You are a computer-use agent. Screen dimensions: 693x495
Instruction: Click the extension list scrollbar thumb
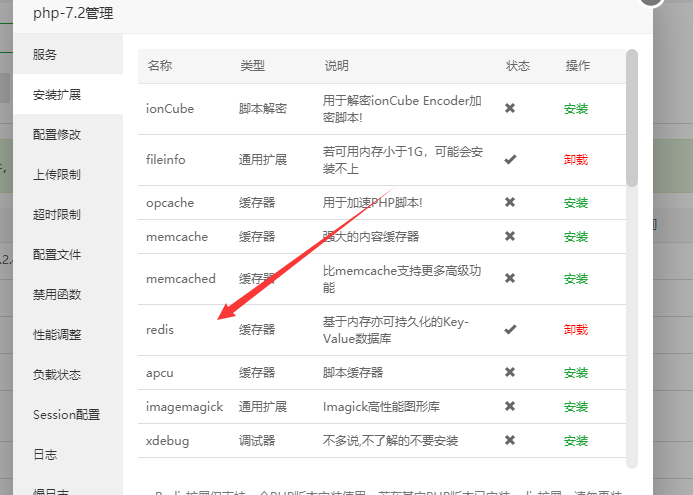pyautogui.click(x=632, y=118)
